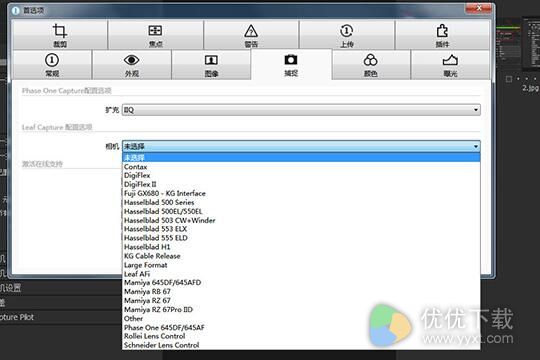Screen dimensions: 540x360
Task: Click the 2.jpg file label in background window
Action: click(530, 88)
